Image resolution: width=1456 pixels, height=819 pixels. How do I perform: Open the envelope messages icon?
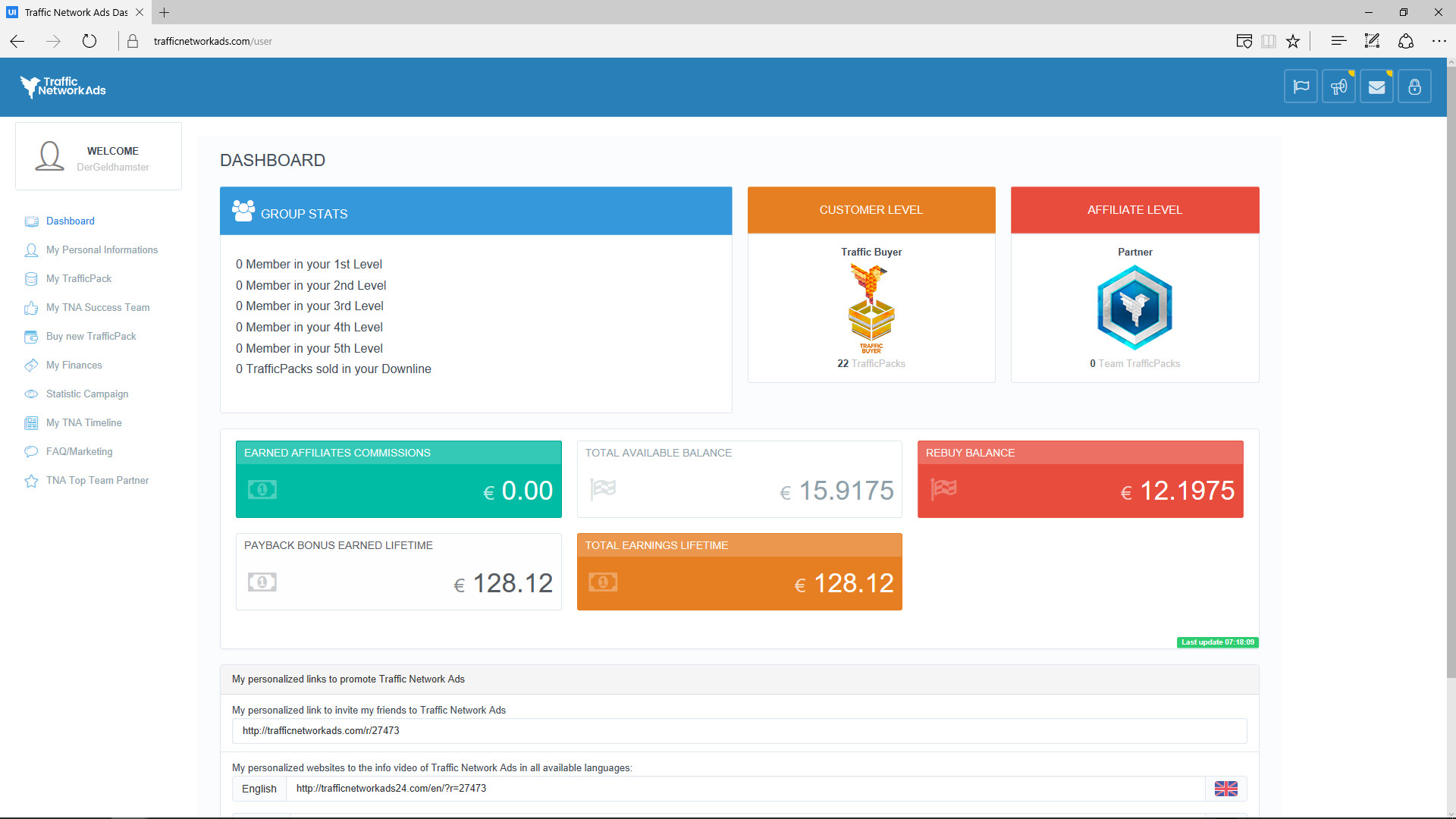click(1376, 87)
